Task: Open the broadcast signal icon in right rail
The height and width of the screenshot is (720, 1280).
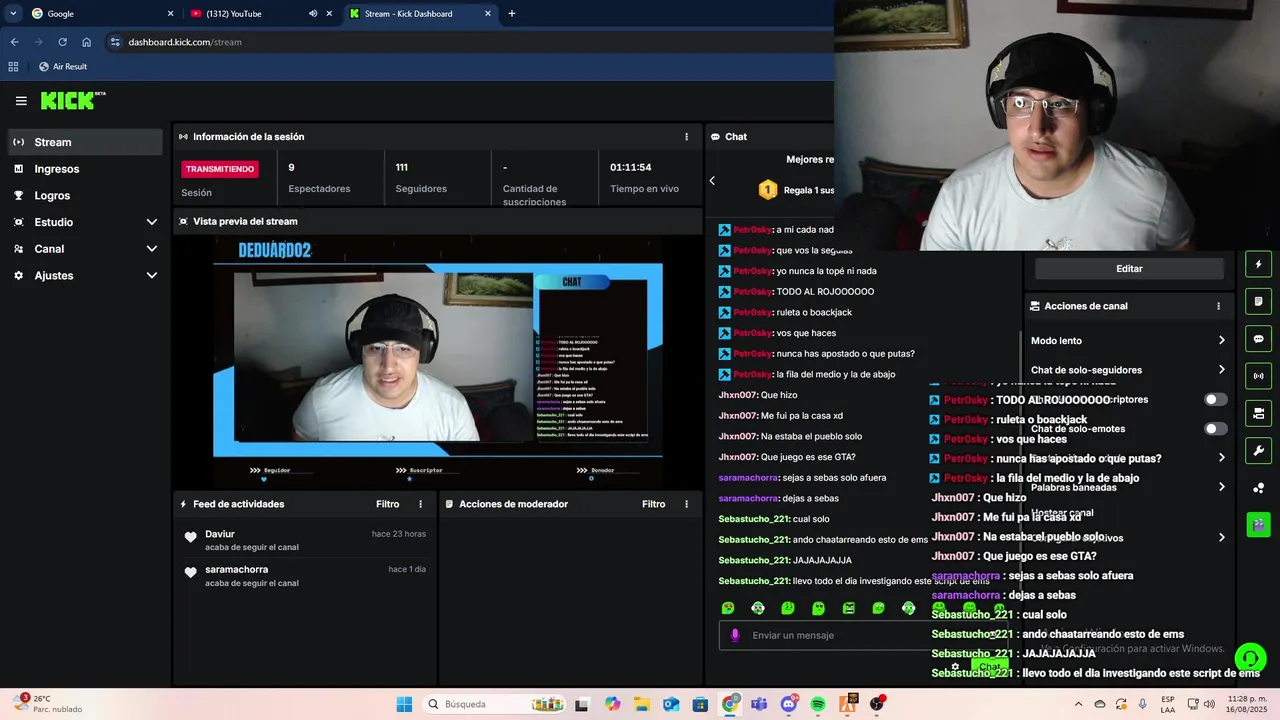Action: click(1258, 376)
